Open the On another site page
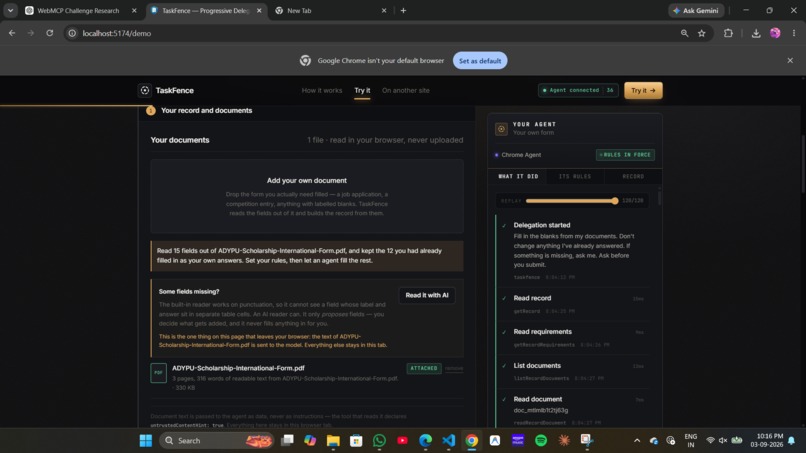The height and width of the screenshot is (453, 806). (x=406, y=90)
